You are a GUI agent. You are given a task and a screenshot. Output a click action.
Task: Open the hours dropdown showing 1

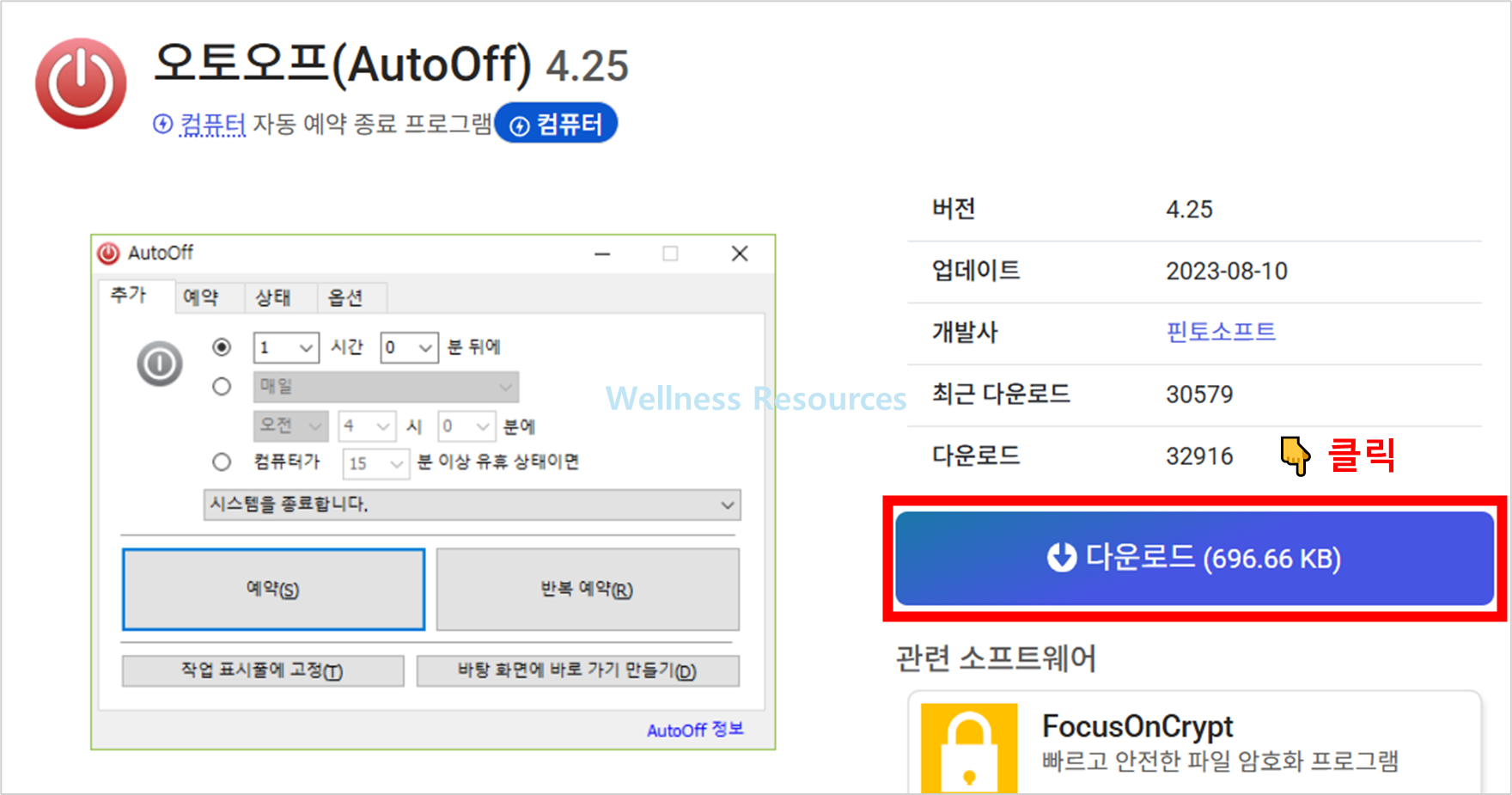point(286,347)
